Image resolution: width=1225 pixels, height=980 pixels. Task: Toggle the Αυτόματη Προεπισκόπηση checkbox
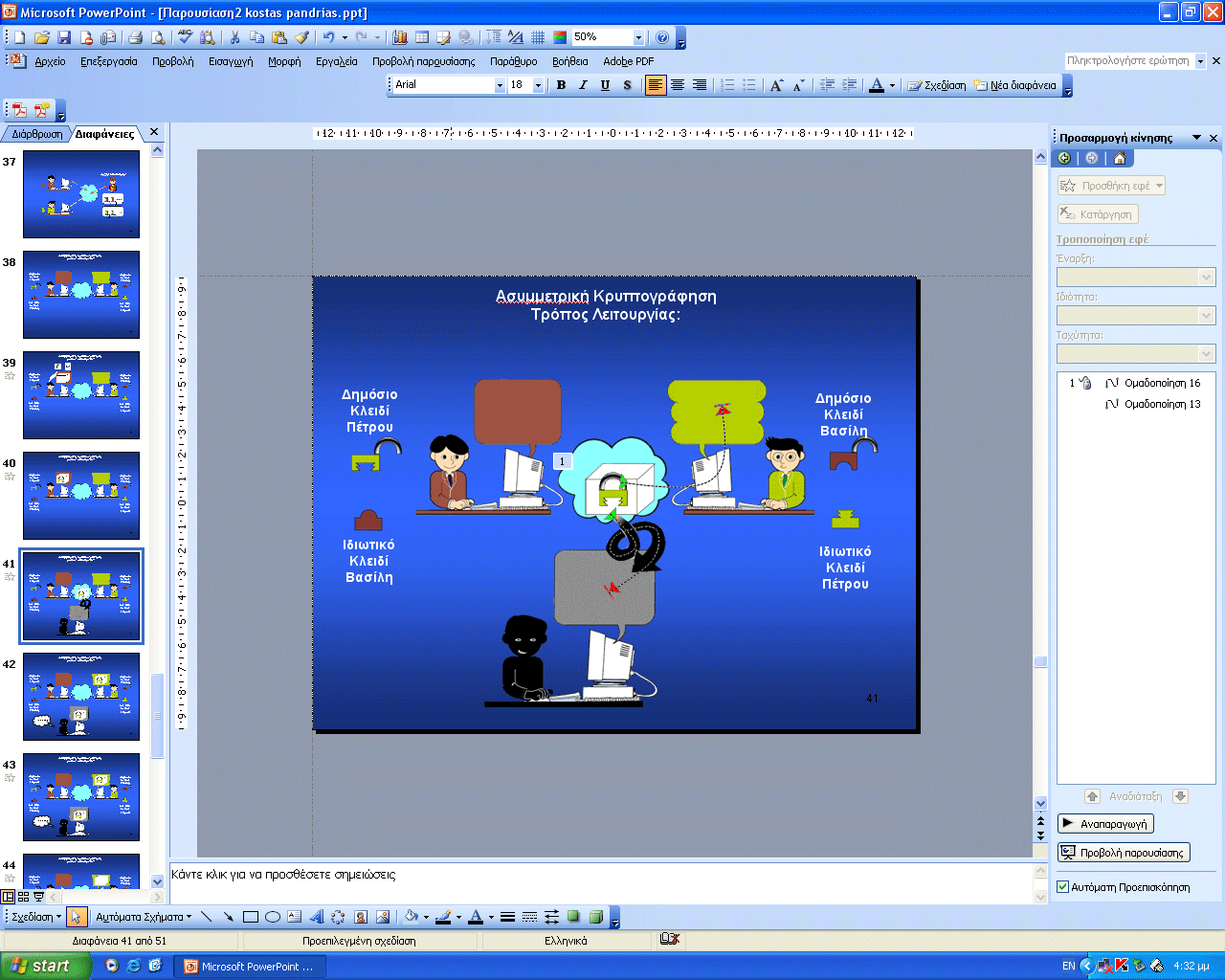(1062, 887)
